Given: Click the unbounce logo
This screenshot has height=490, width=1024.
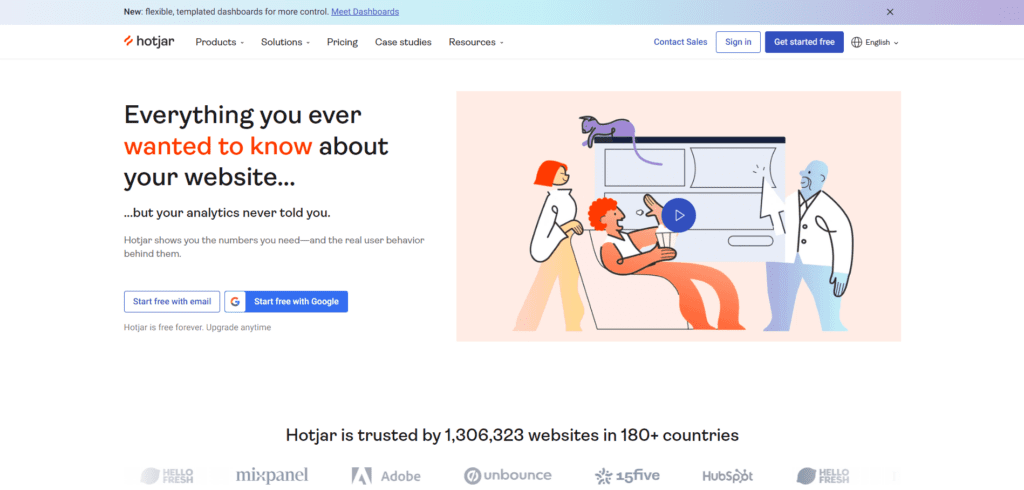Looking at the screenshot, I should tap(507, 475).
